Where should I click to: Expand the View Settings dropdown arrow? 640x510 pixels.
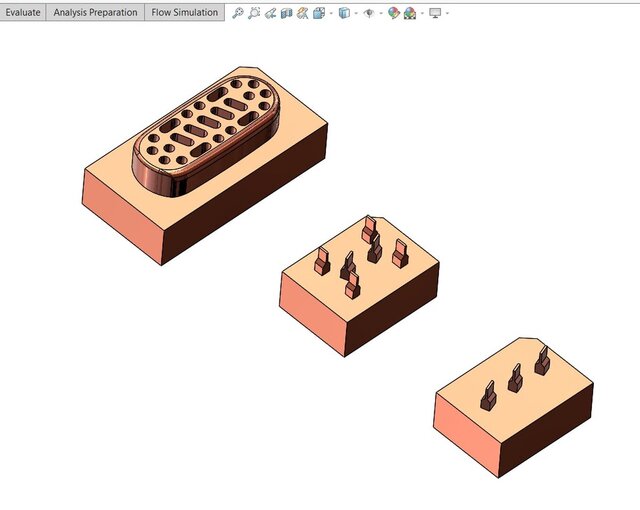(x=447, y=13)
